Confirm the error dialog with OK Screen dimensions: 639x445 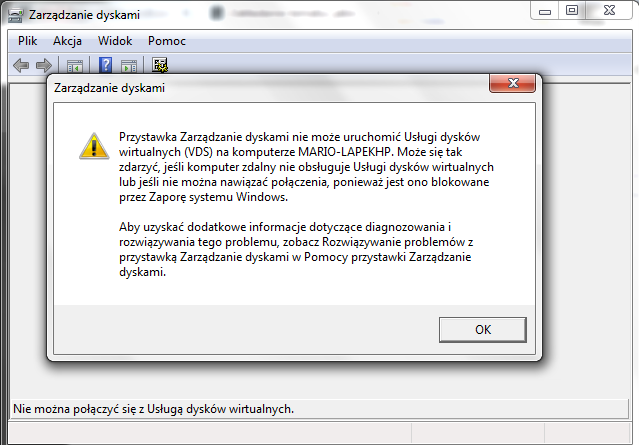click(x=483, y=330)
